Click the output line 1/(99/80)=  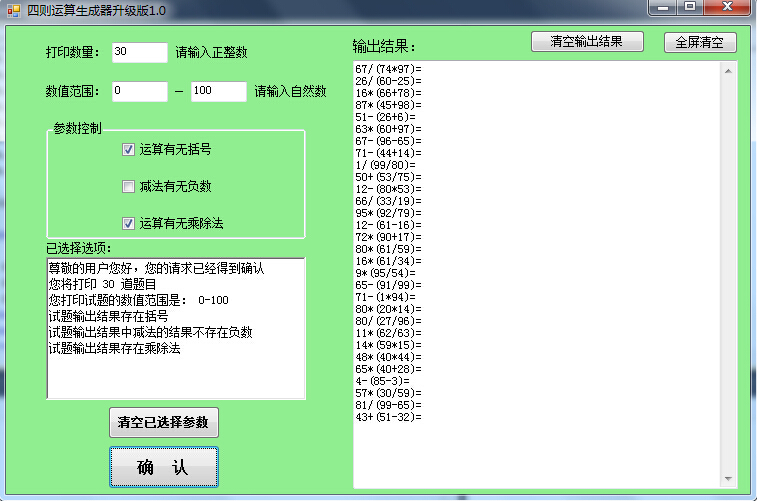(385, 165)
